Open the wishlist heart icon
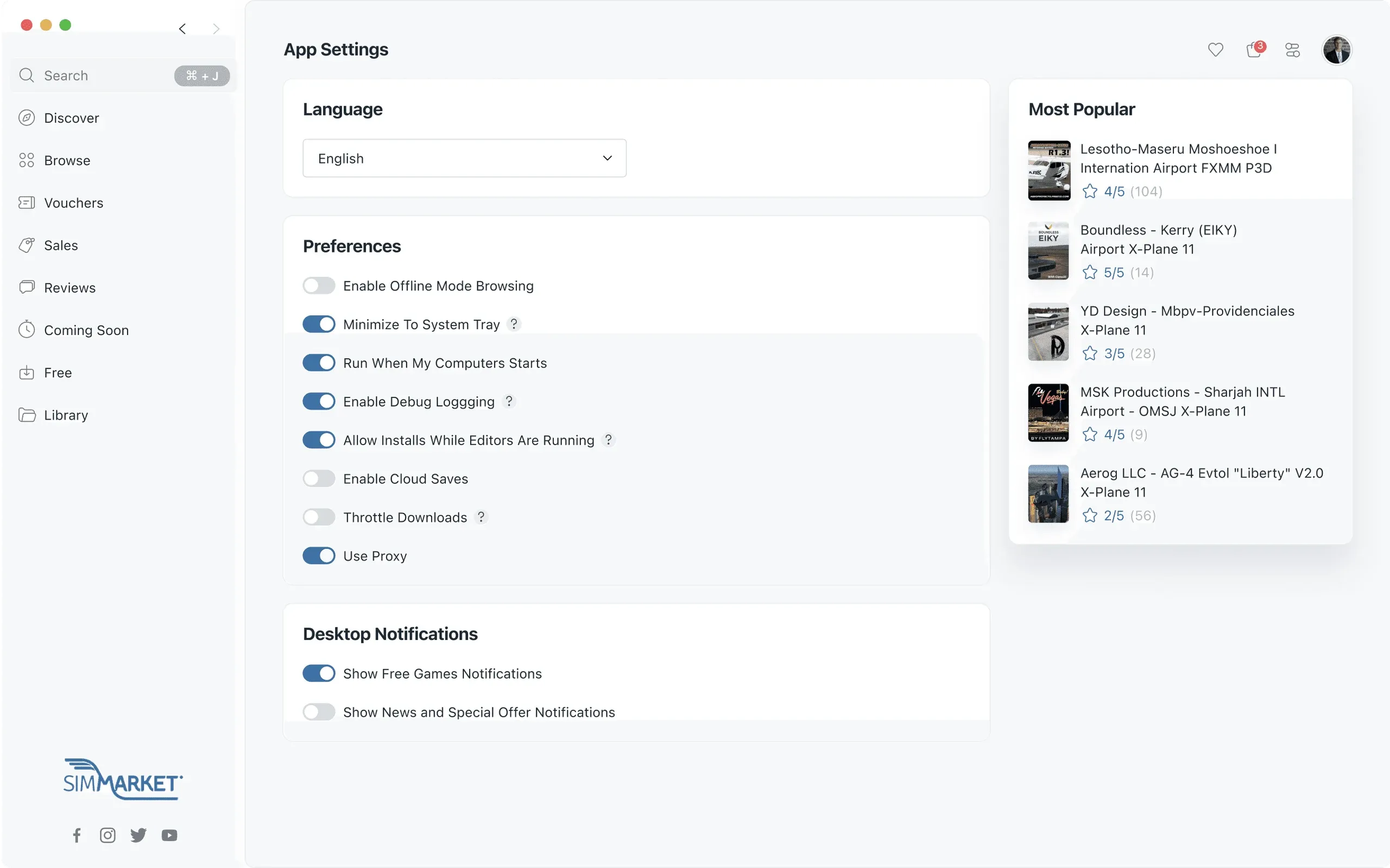The width and height of the screenshot is (1390, 868). [1215, 50]
